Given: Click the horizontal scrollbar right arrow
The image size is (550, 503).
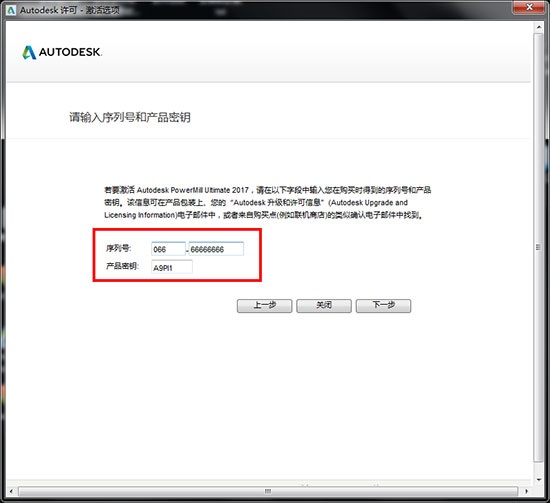Looking at the screenshot, I should [x=526, y=491].
